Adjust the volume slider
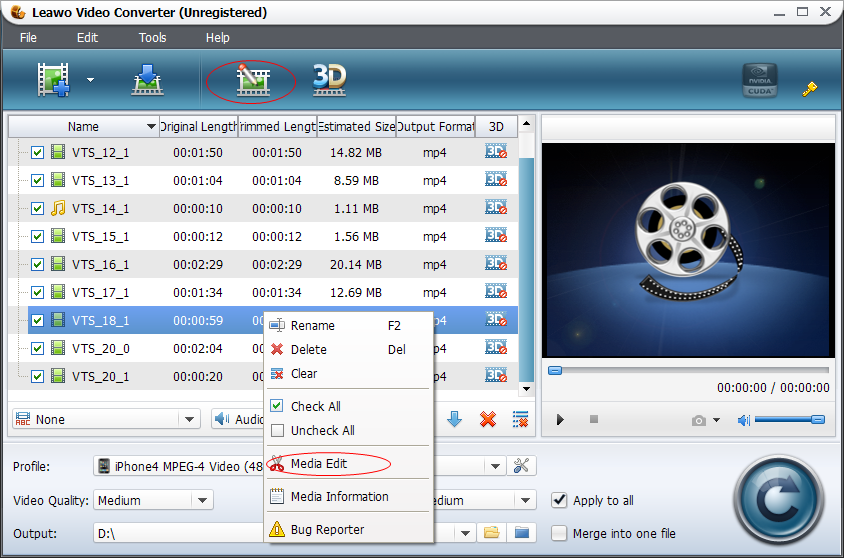 (790, 419)
